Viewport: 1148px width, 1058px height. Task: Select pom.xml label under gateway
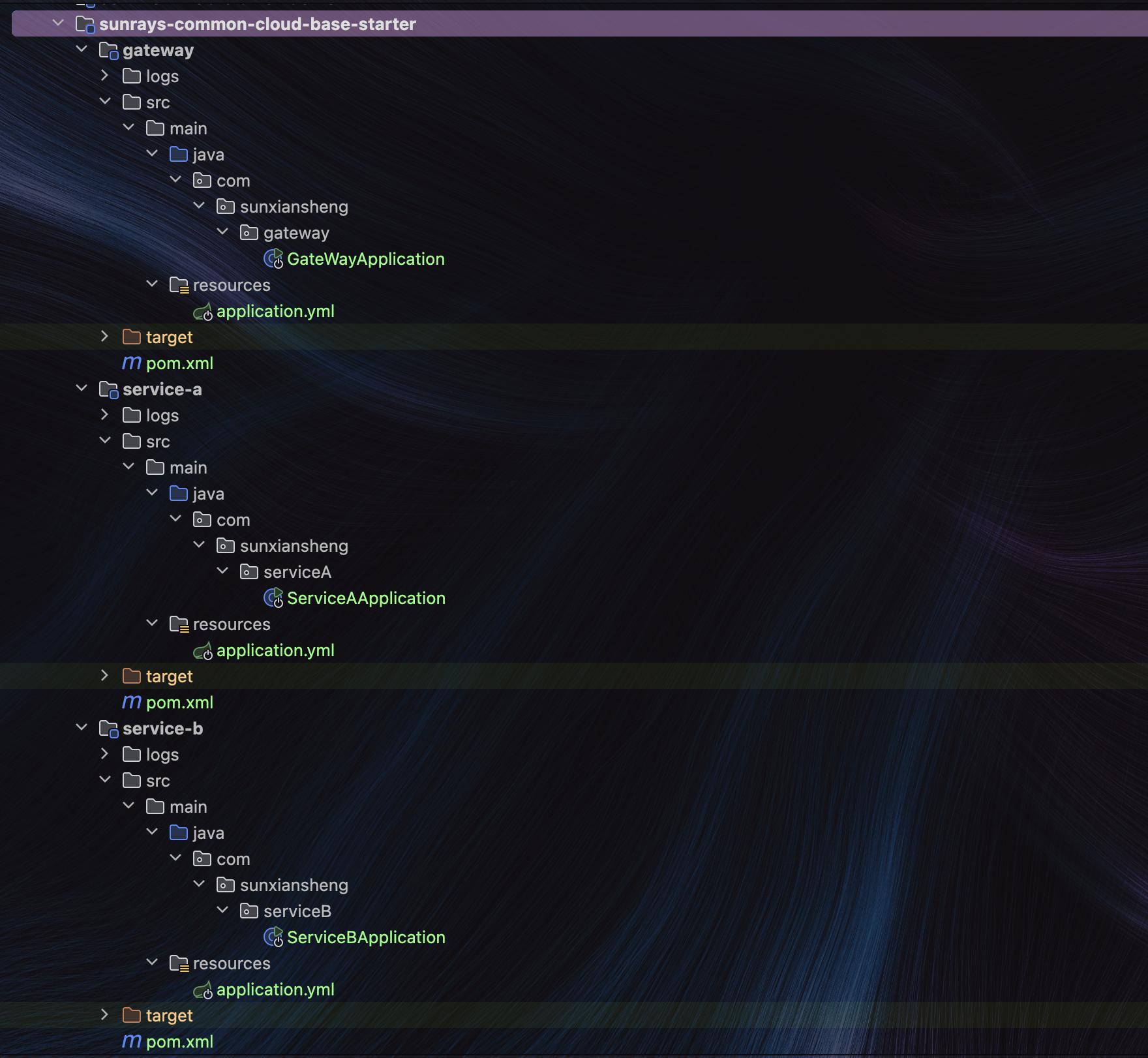(179, 363)
